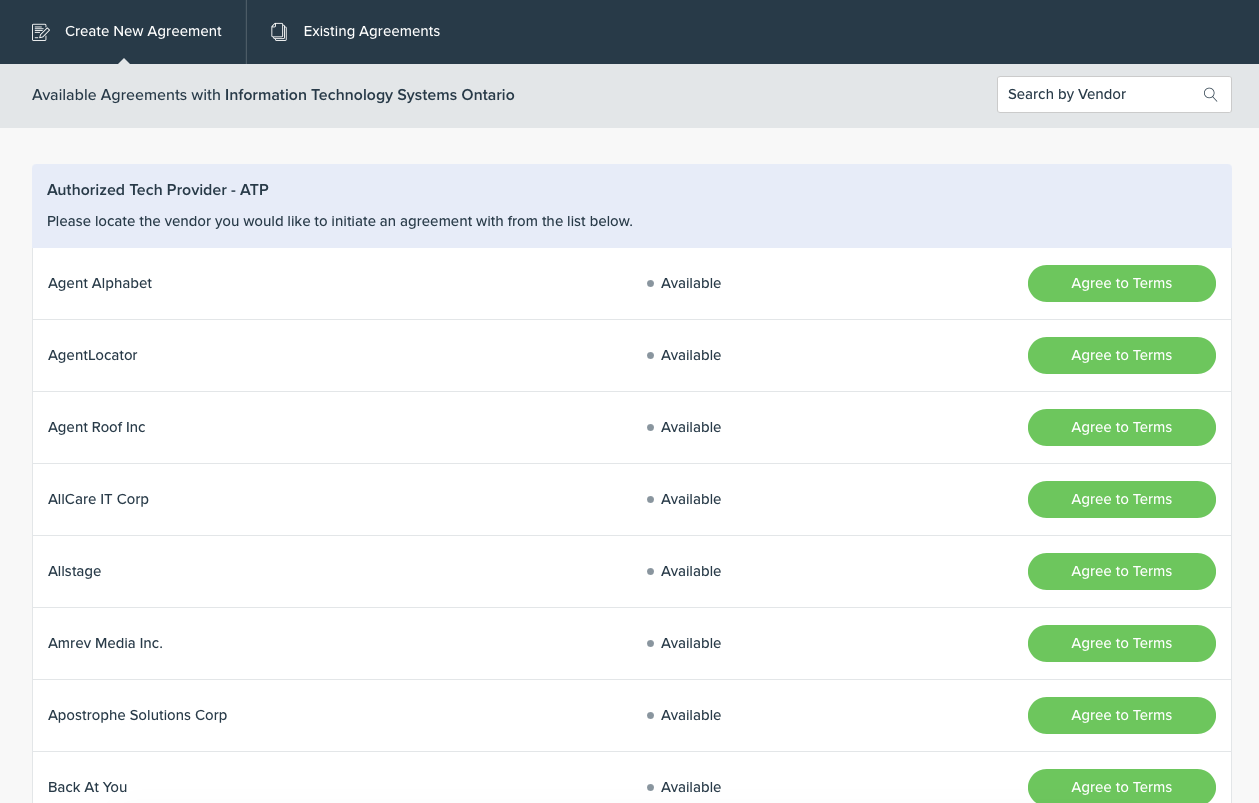The width and height of the screenshot is (1259, 803).
Task: Agree to Terms for Agent Alphabet
Action: click(1121, 283)
